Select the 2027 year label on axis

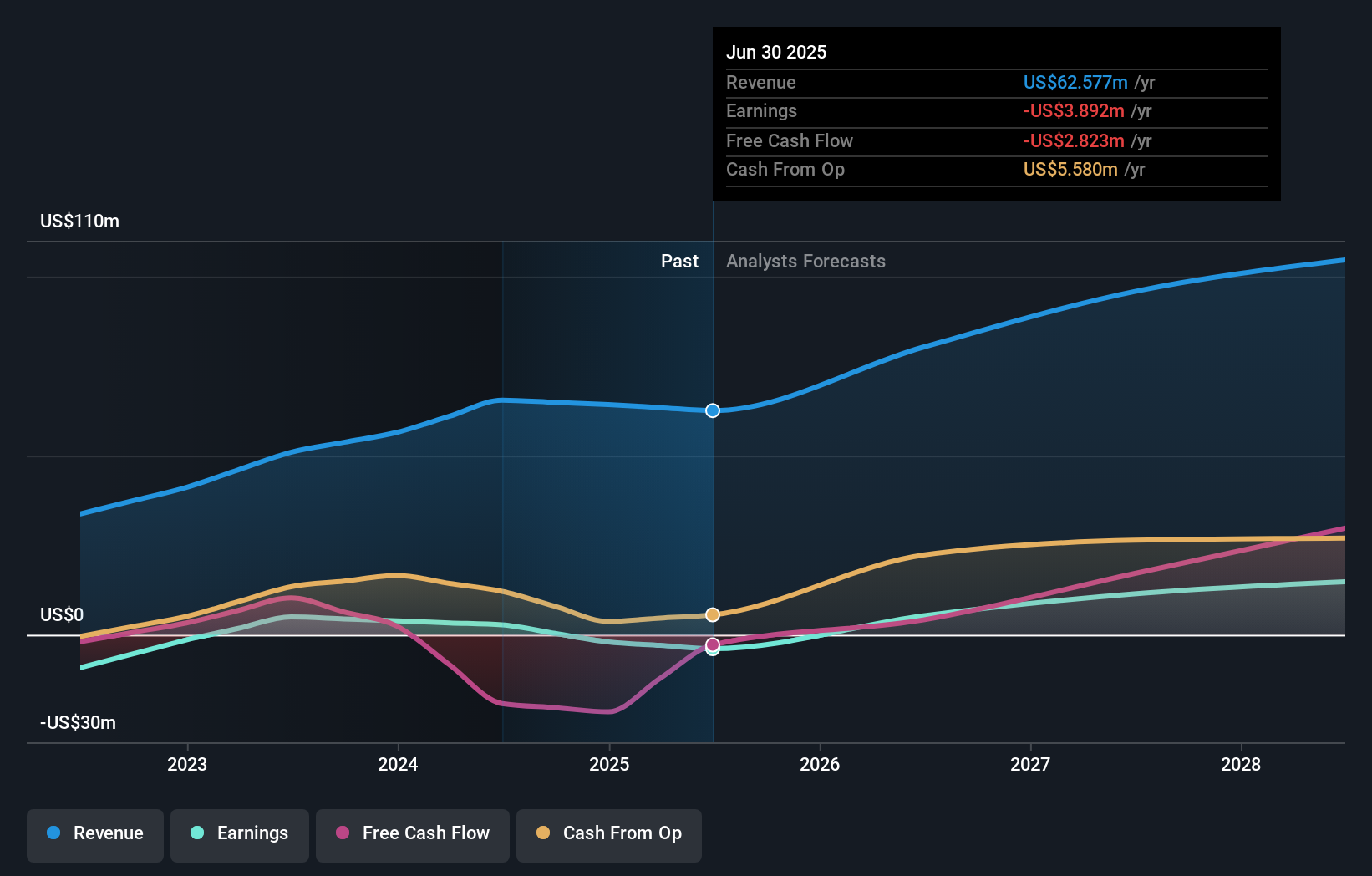[x=1030, y=764]
